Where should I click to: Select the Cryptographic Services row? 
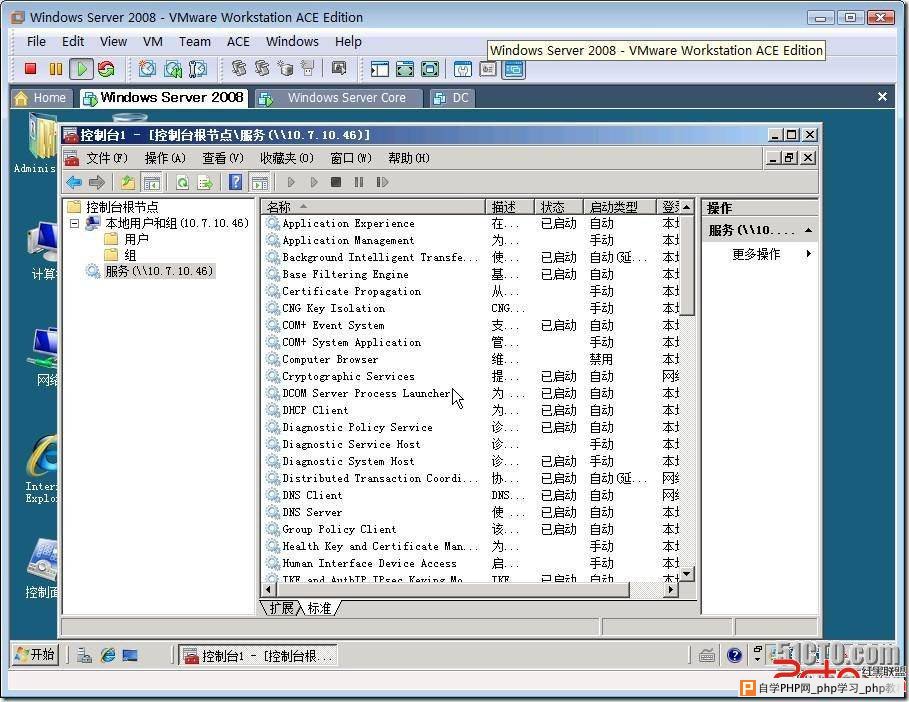coord(471,376)
